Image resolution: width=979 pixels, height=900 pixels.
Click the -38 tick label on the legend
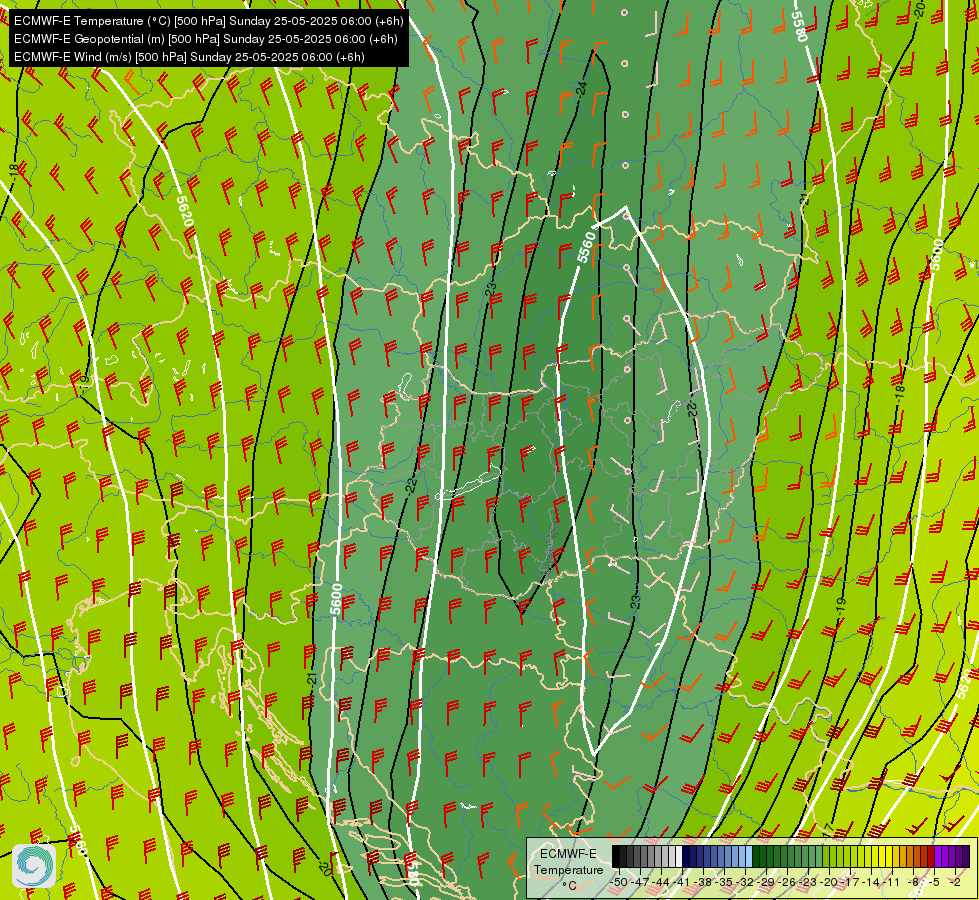coord(702,882)
